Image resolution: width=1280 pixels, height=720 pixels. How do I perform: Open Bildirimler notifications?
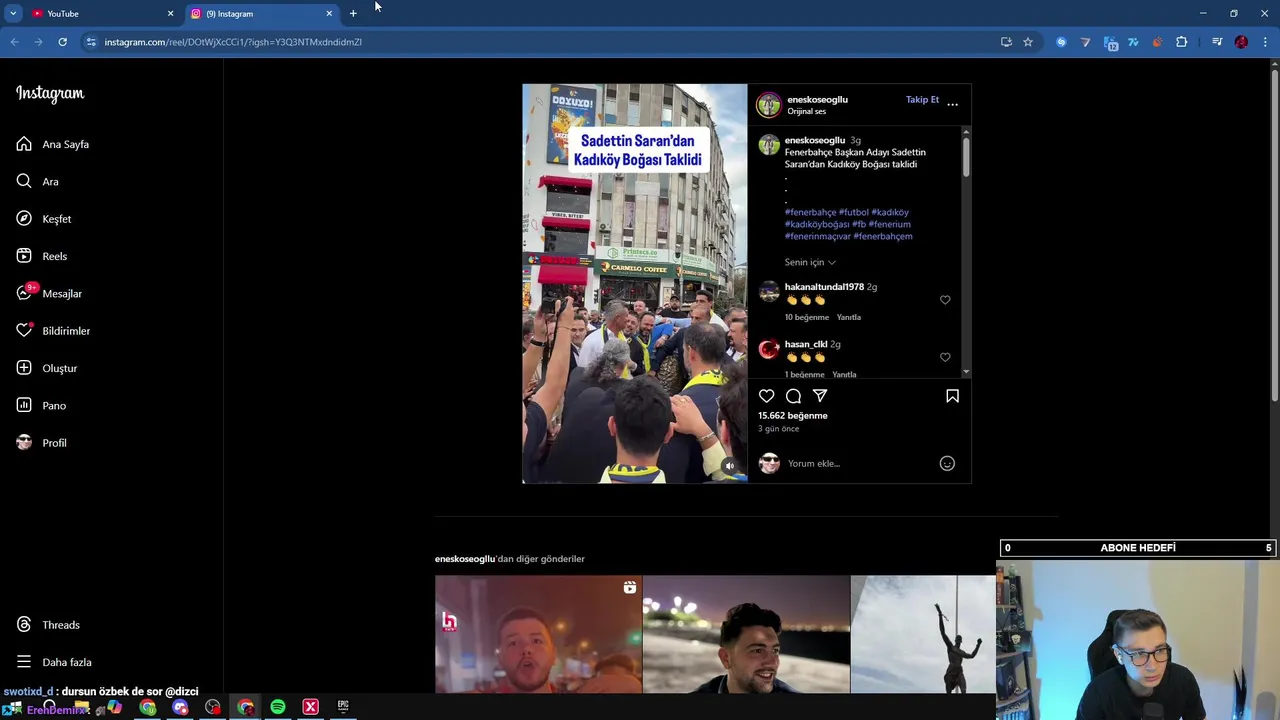53,331
